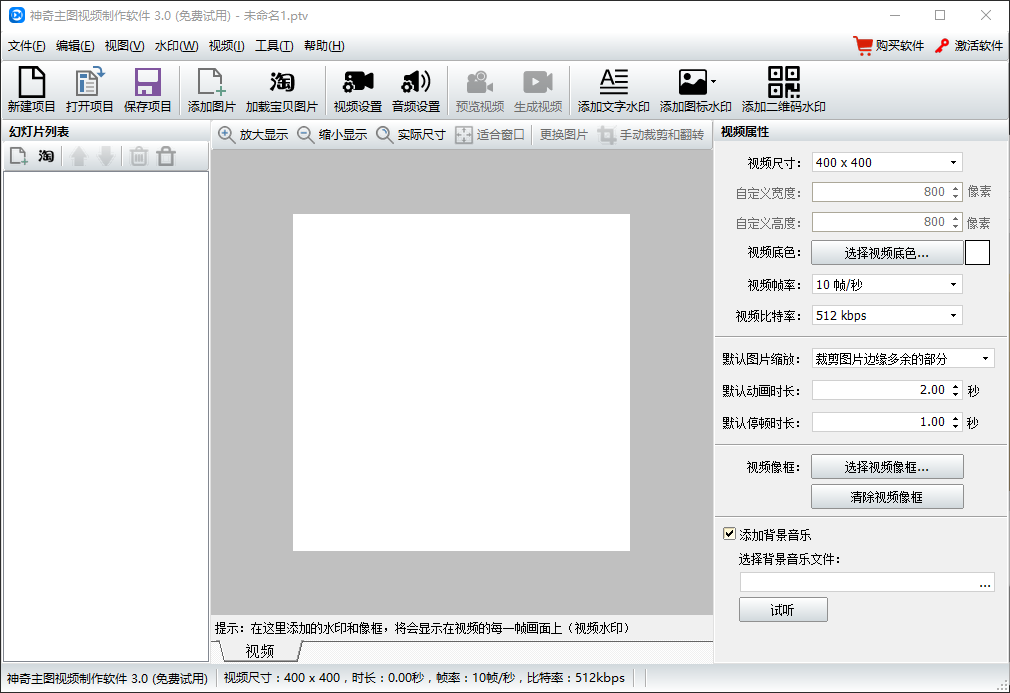The height and width of the screenshot is (693, 1010).
Task: Add a text watermark with 添加文字水印
Action: point(613,90)
